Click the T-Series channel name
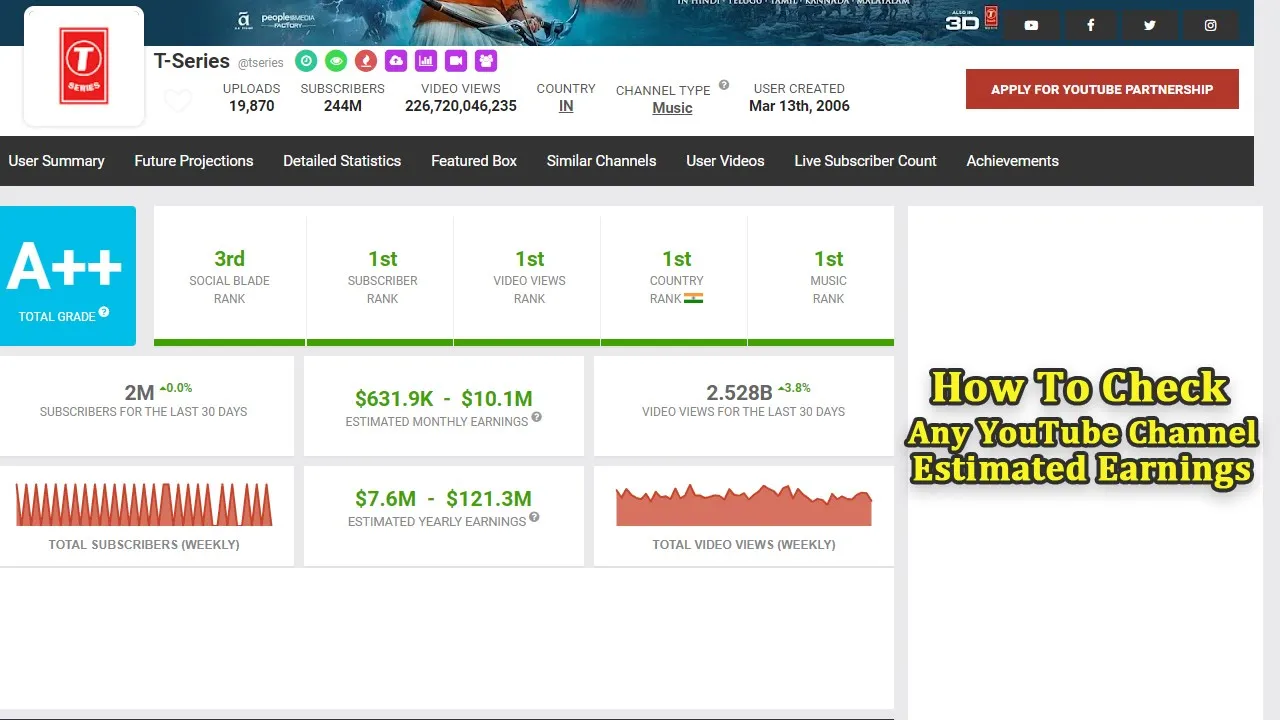1280x720 pixels. (192, 61)
